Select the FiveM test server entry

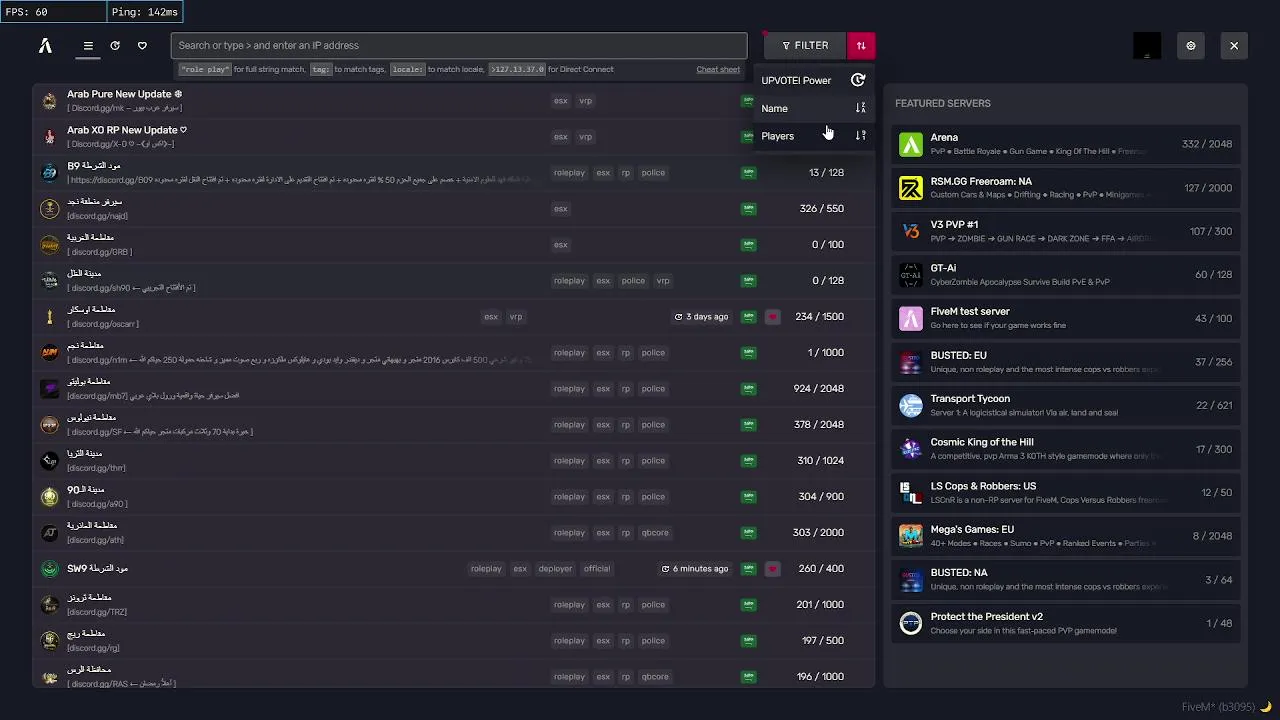[1065, 318]
